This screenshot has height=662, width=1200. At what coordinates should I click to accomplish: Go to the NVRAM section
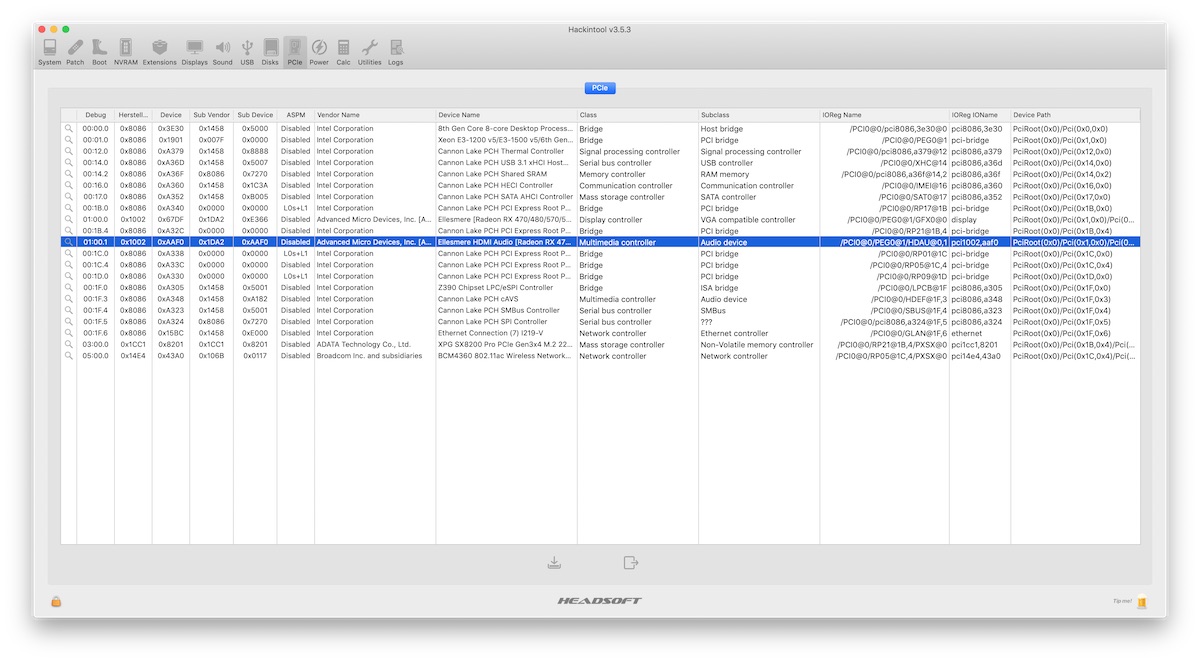click(125, 51)
